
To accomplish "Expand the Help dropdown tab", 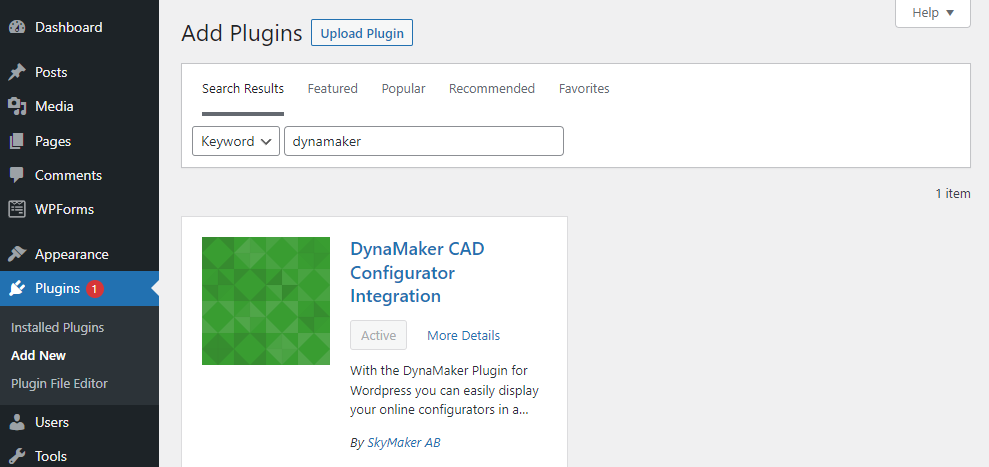I will 933,13.
